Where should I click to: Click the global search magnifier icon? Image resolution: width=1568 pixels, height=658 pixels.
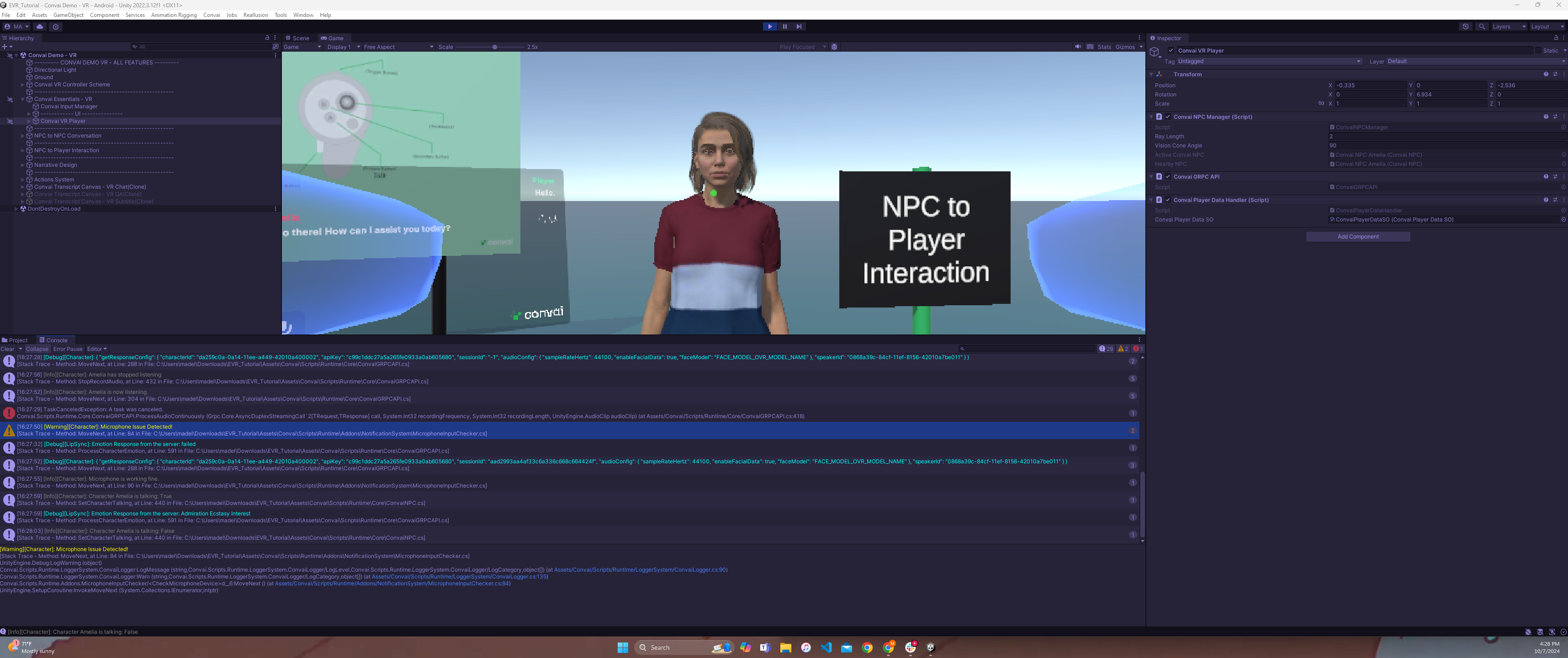coord(1482,27)
